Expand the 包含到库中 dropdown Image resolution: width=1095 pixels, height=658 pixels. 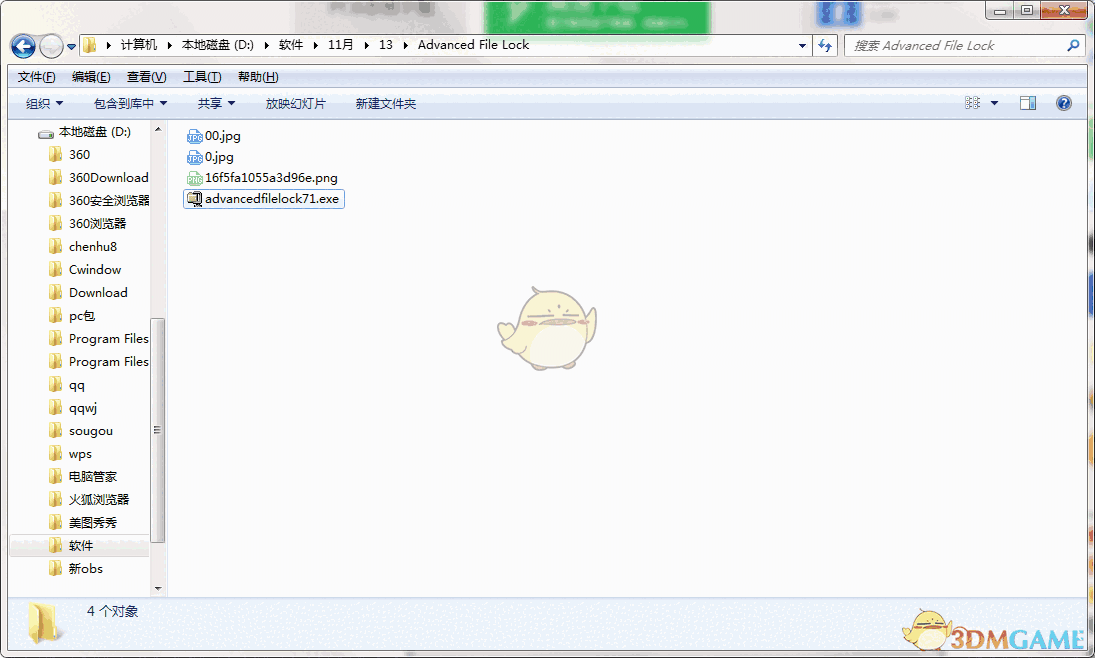[x=129, y=102]
